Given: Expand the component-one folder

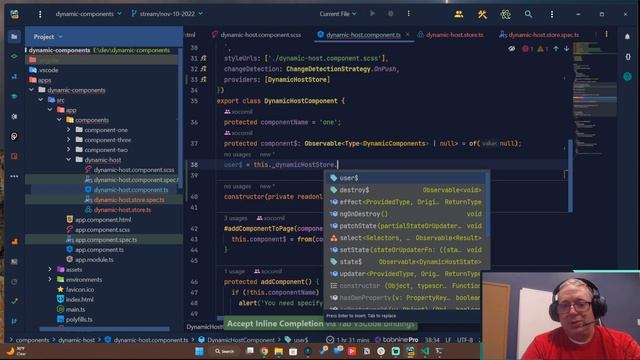Looking at the screenshot, I should point(69,130).
